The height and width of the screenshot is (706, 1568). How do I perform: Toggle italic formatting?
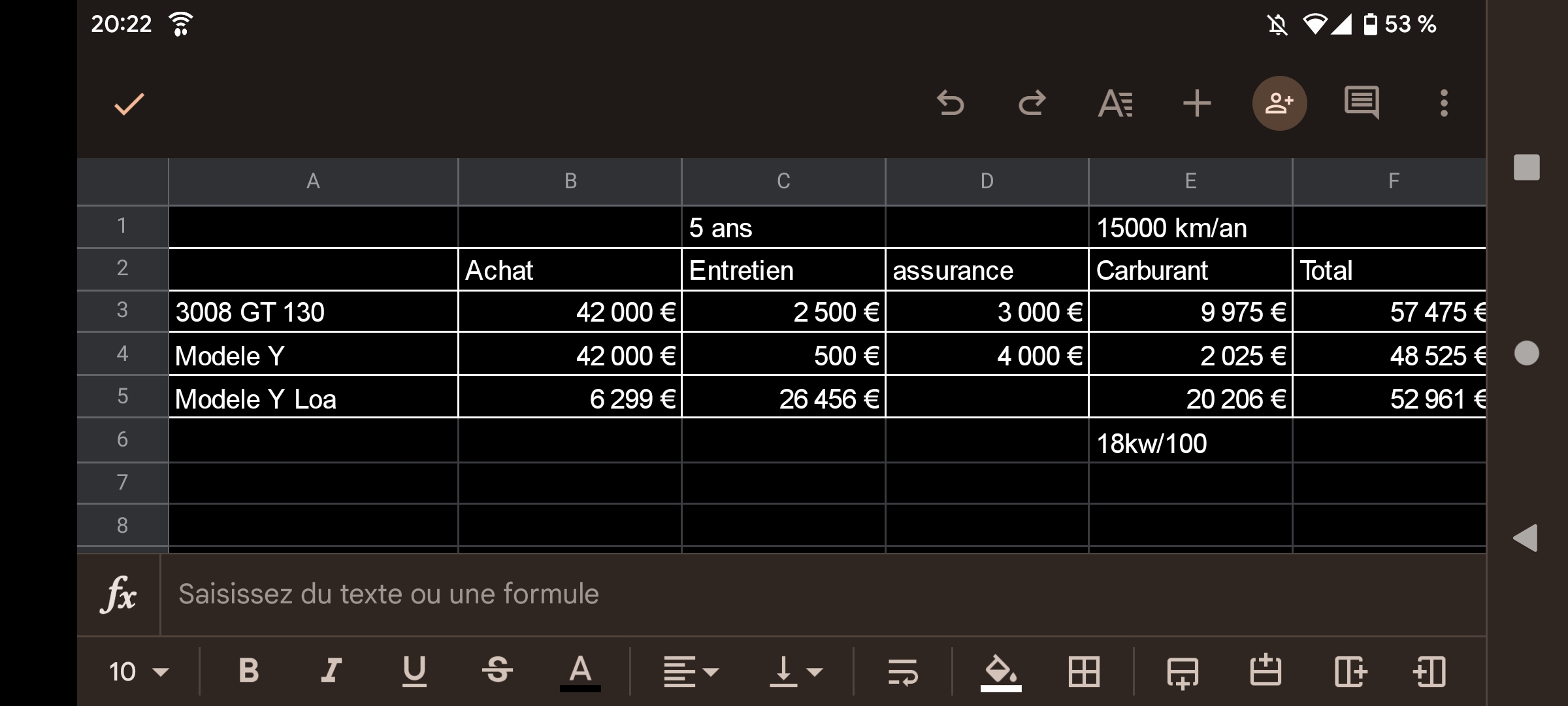point(331,671)
